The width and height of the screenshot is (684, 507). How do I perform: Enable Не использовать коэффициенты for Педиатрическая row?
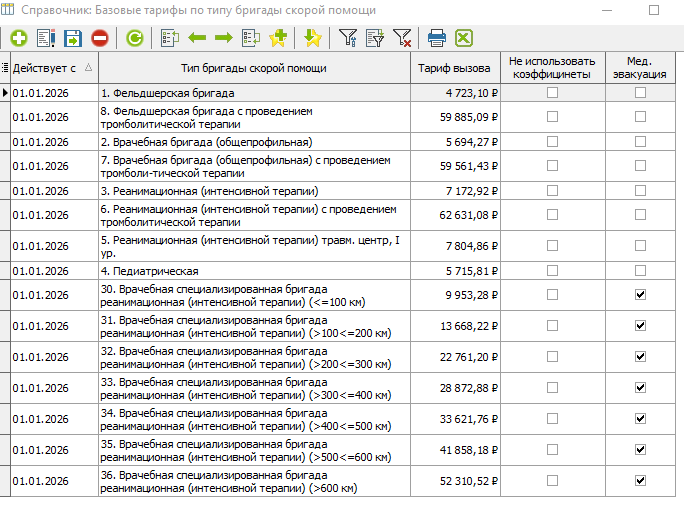552,271
